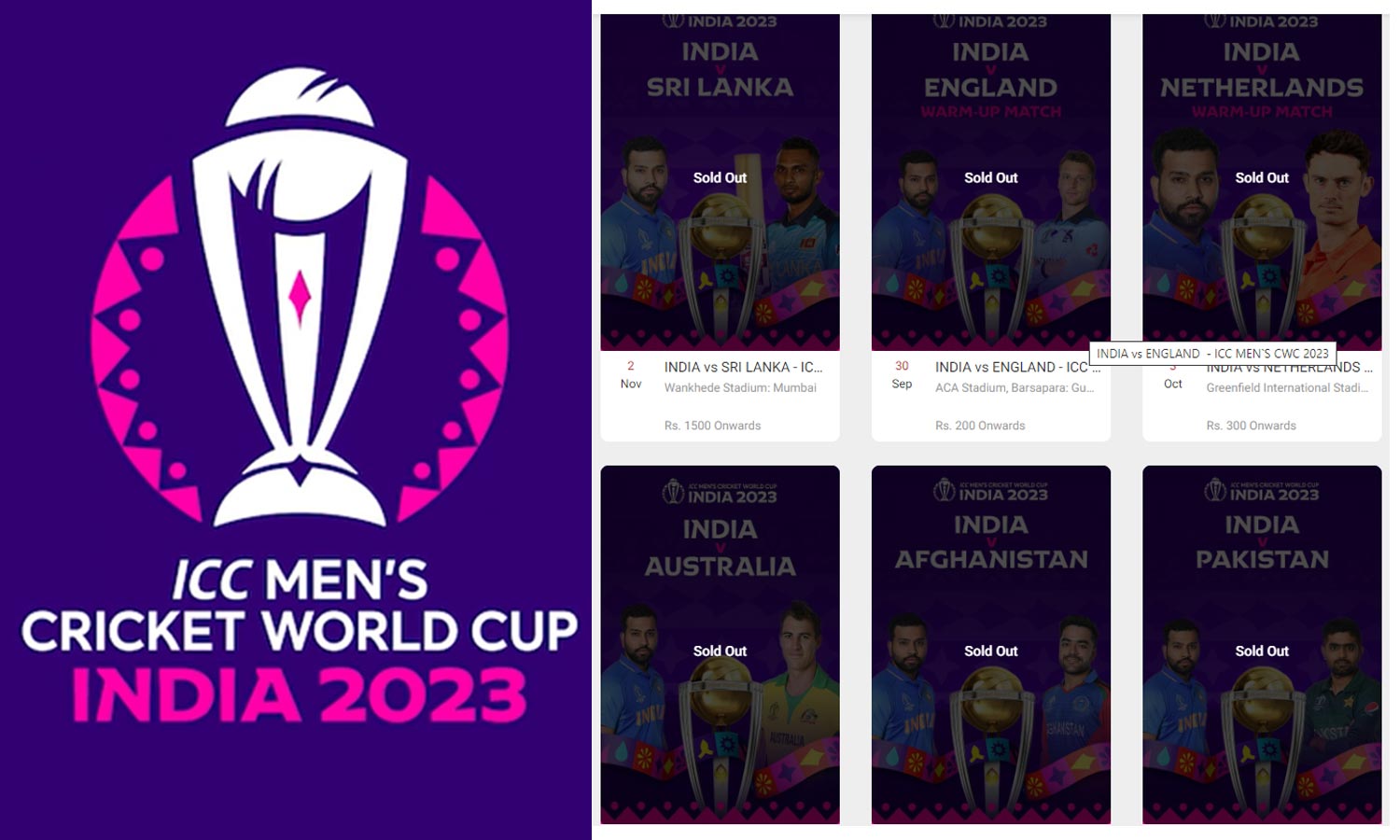Click the 2 Nov date badge
The height and width of the screenshot is (840, 1400).
pyautogui.click(x=631, y=375)
